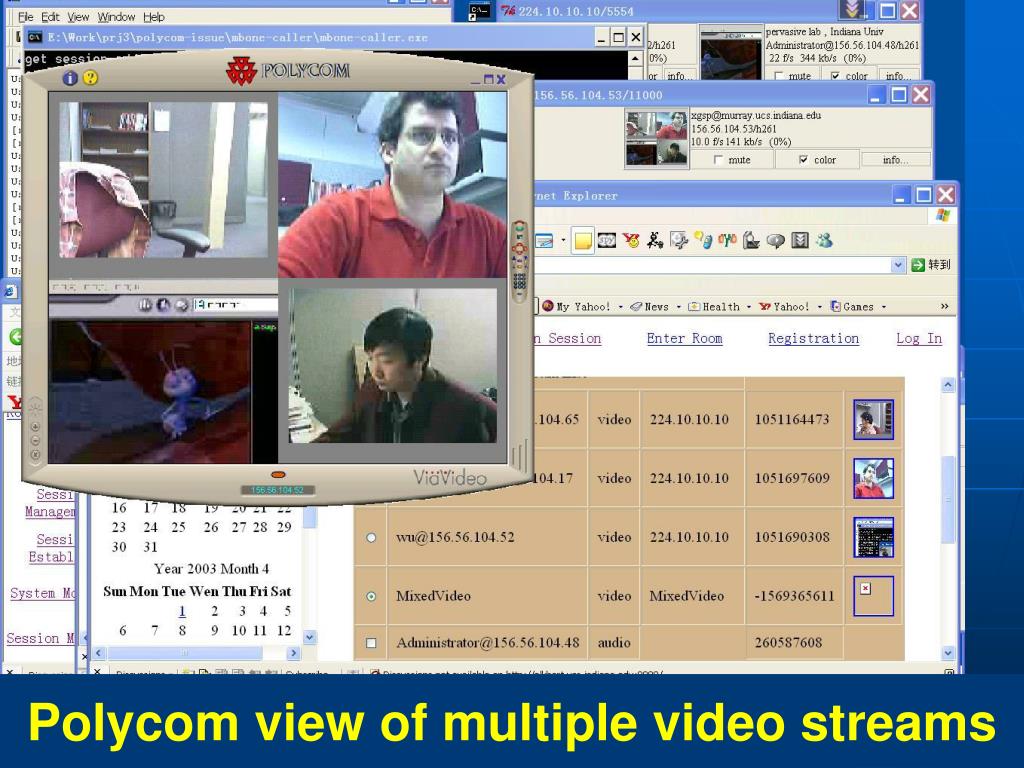Click the download arrows toolbar icon
Viewport: 1024px width, 768px height.
800,241
